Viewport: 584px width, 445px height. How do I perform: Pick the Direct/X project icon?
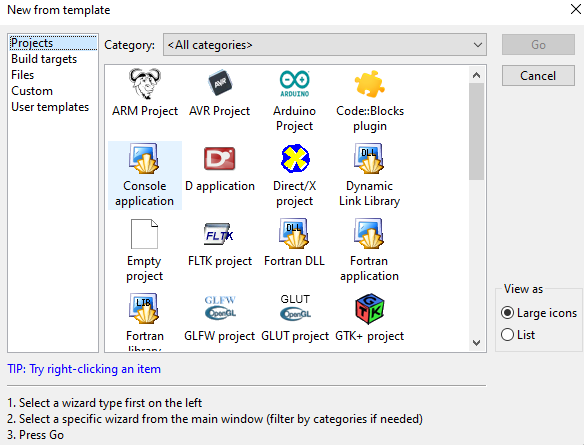(x=295, y=159)
